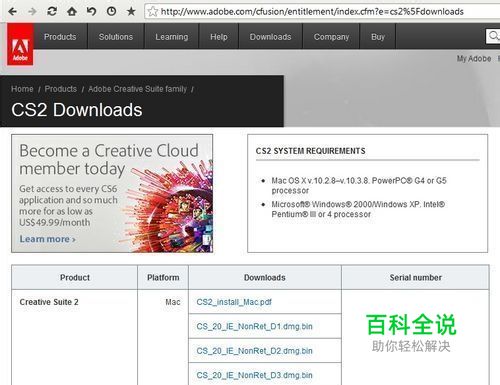Go to Adobe Creative Suite family breadcrumb
The image size is (500, 385).
(x=137, y=89)
